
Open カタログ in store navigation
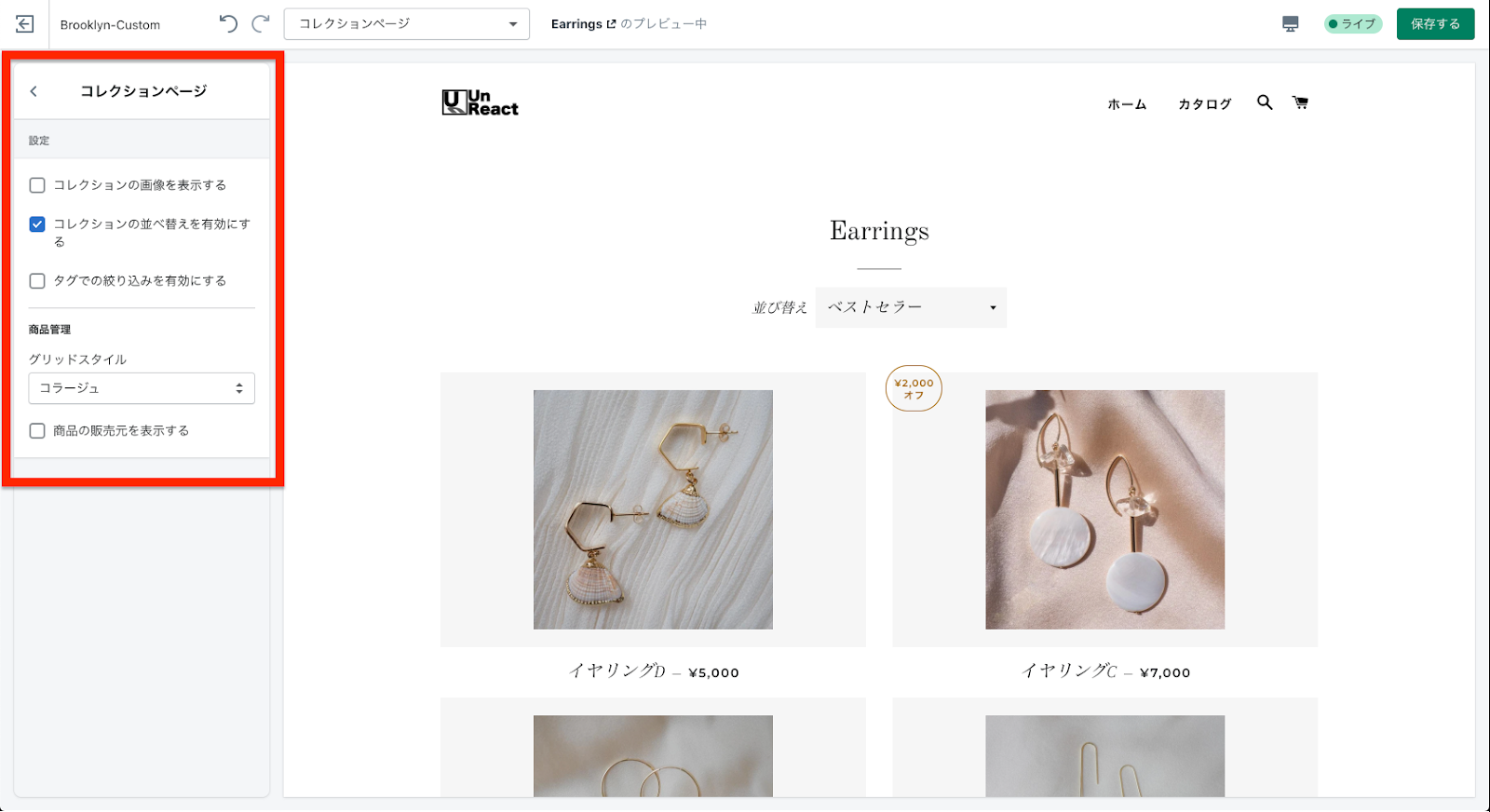click(x=1204, y=104)
